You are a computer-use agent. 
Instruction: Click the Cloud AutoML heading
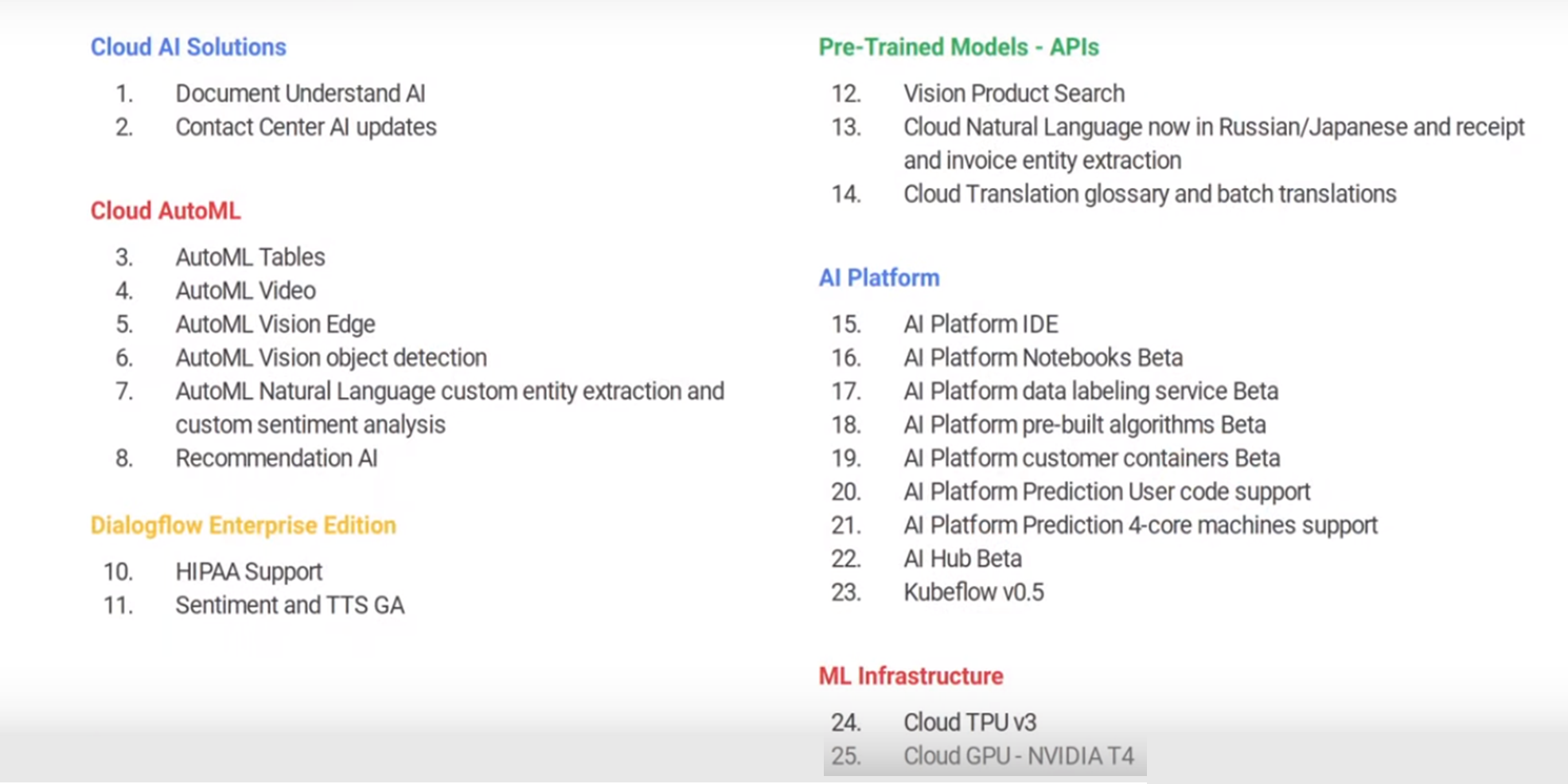click(x=165, y=211)
